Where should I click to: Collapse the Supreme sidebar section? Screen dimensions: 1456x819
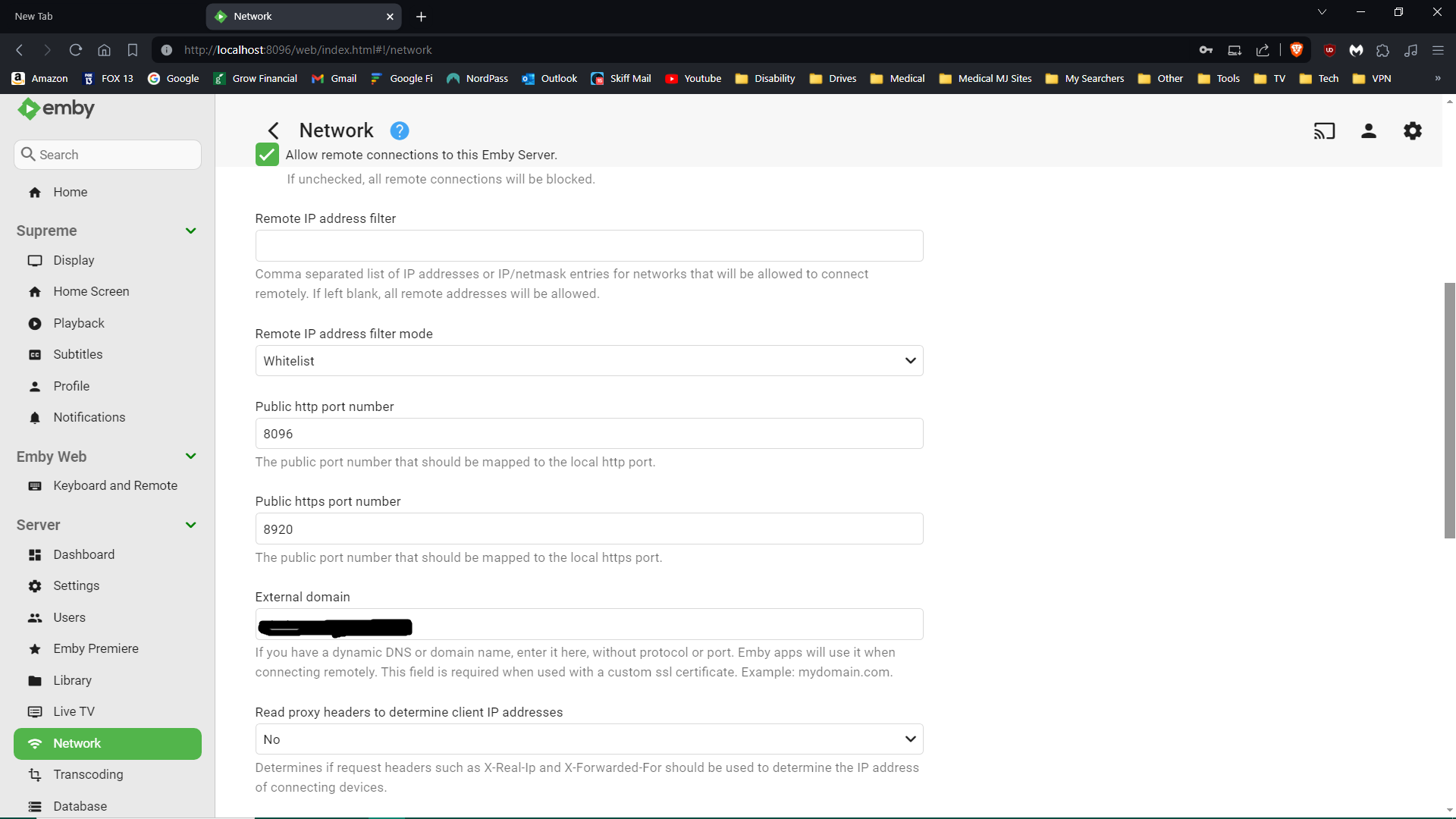tap(190, 231)
